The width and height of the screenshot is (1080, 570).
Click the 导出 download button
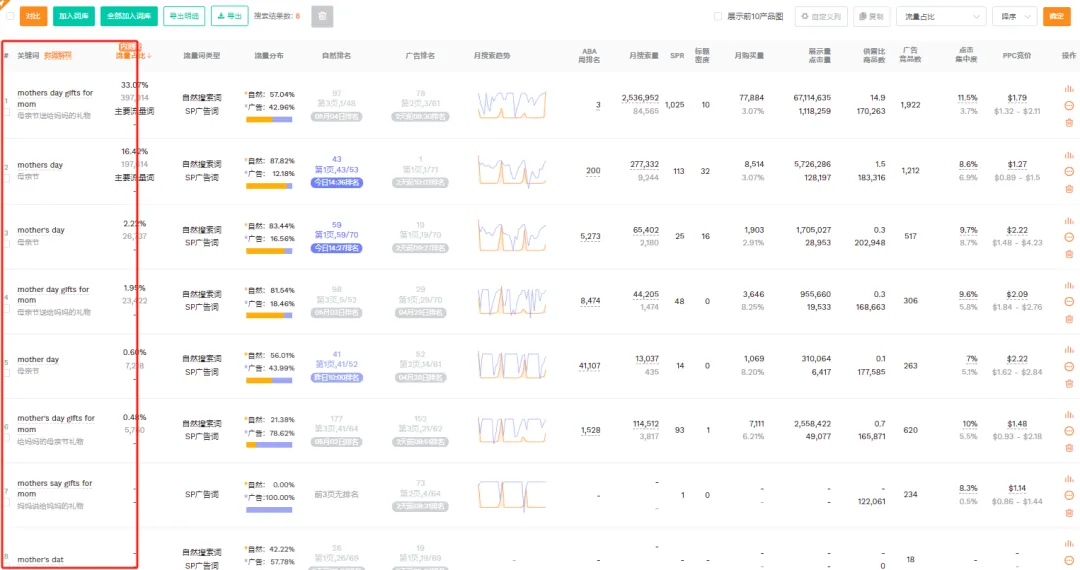click(229, 16)
